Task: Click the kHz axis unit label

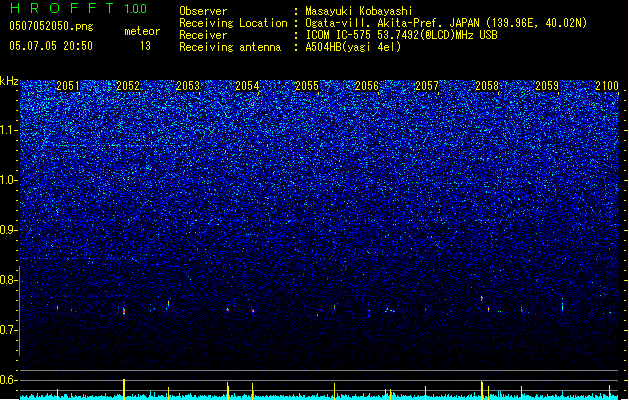Action: [9, 81]
